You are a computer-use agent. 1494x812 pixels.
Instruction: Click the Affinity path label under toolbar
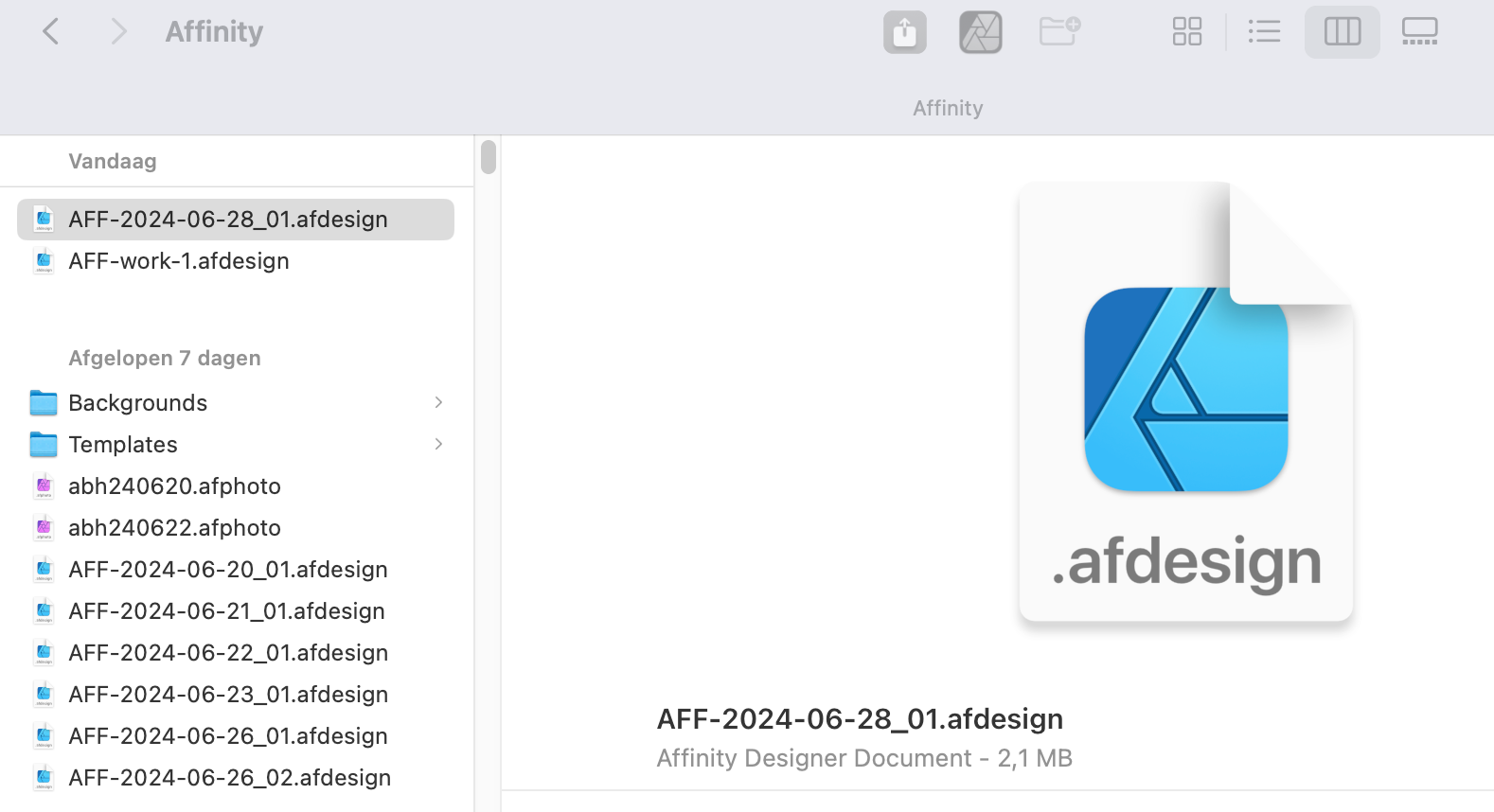tap(948, 108)
